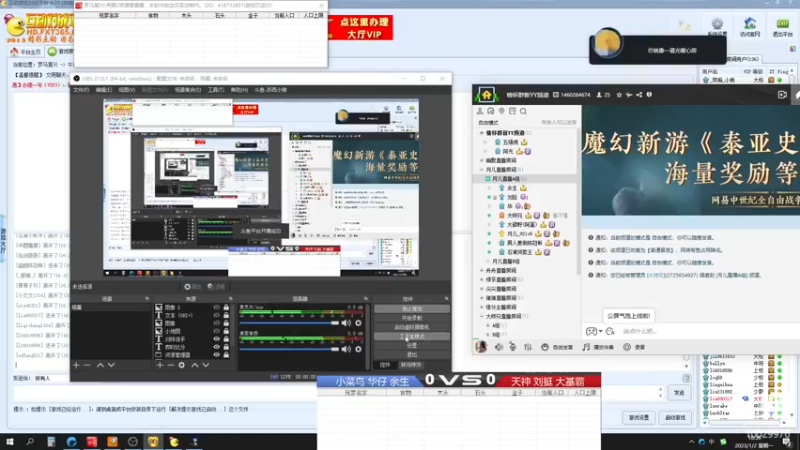
Task: Move scene up in OBS scenes panel
Action: click(100, 365)
